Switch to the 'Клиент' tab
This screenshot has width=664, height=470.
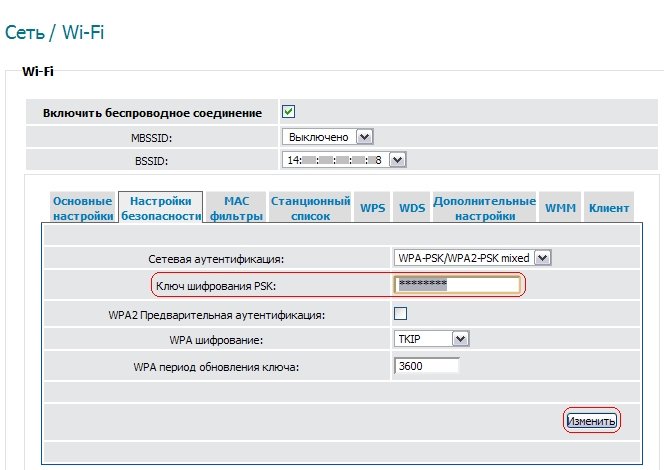point(609,208)
